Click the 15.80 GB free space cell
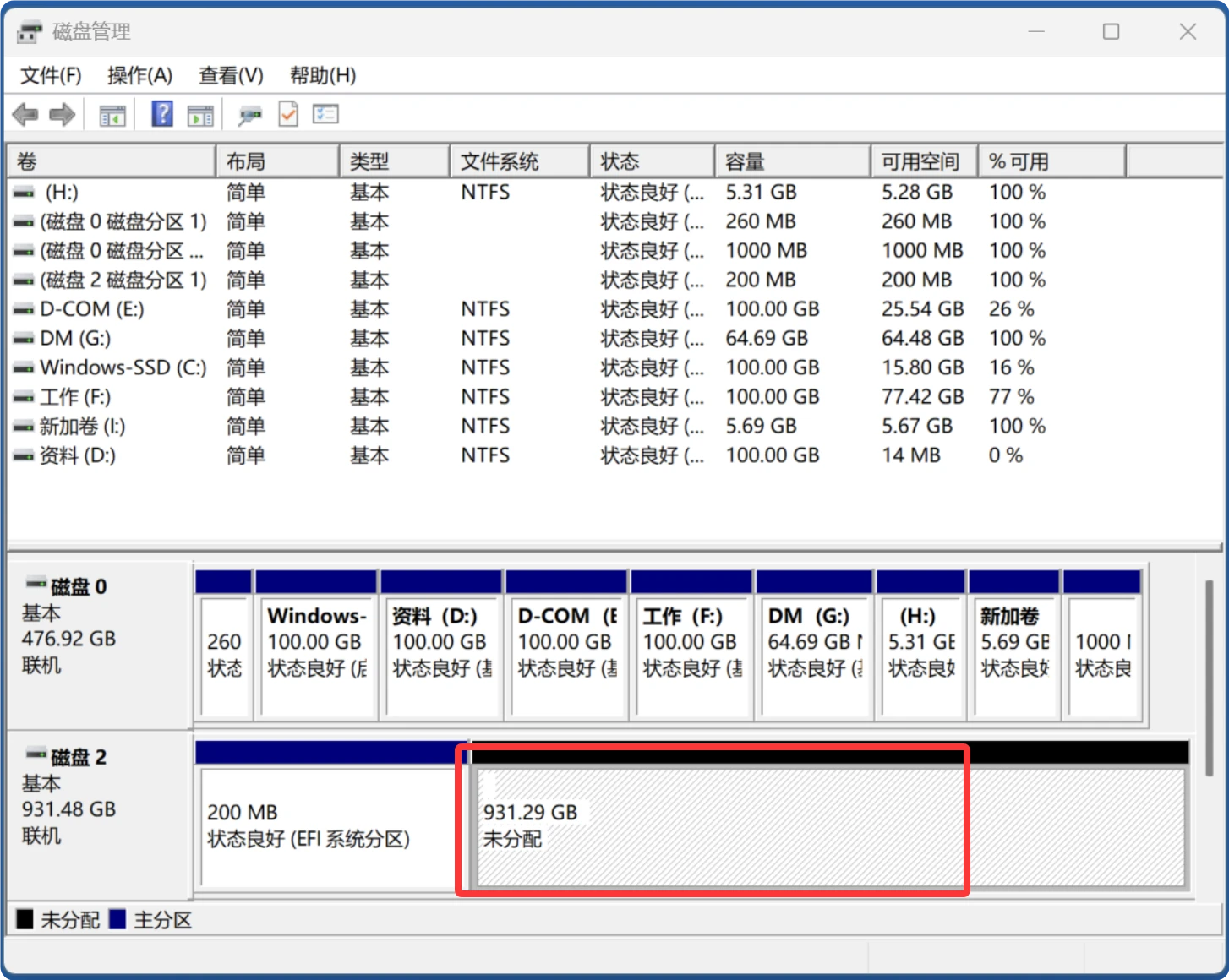Image resolution: width=1229 pixels, height=980 pixels. (x=923, y=368)
